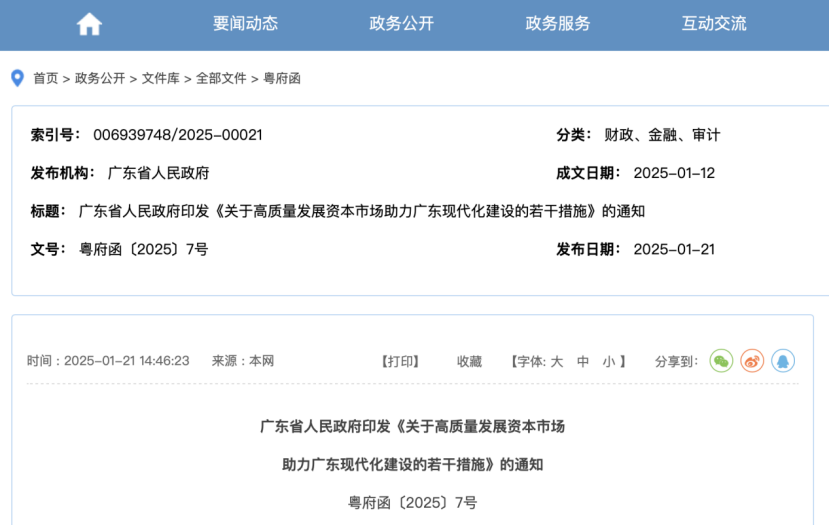Viewport: 829px width, 525px height.
Task: Select index number 006939748/2025-00021
Action: click(x=178, y=135)
